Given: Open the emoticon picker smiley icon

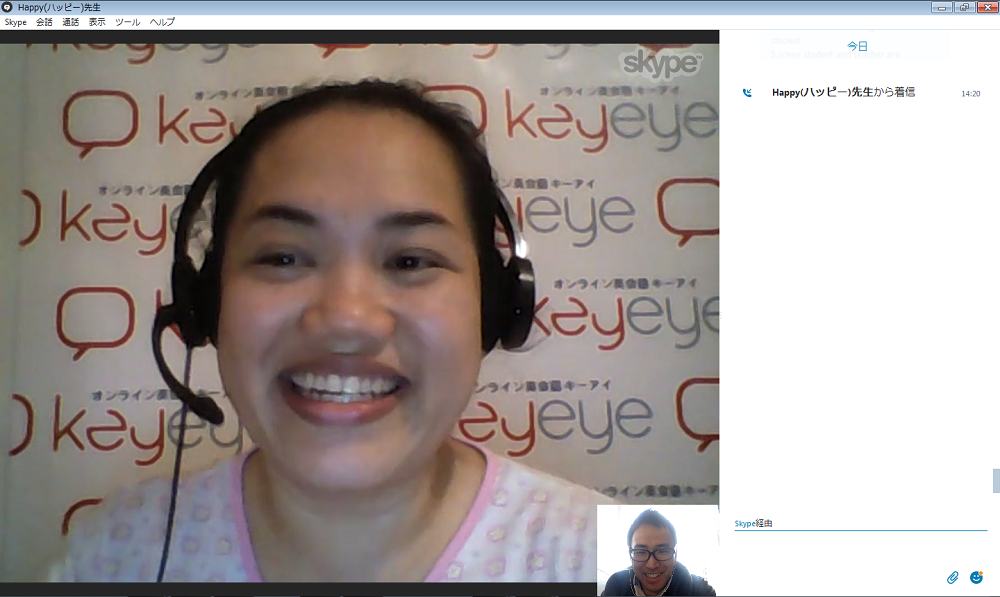Looking at the screenshot, I should pos(976,577).
